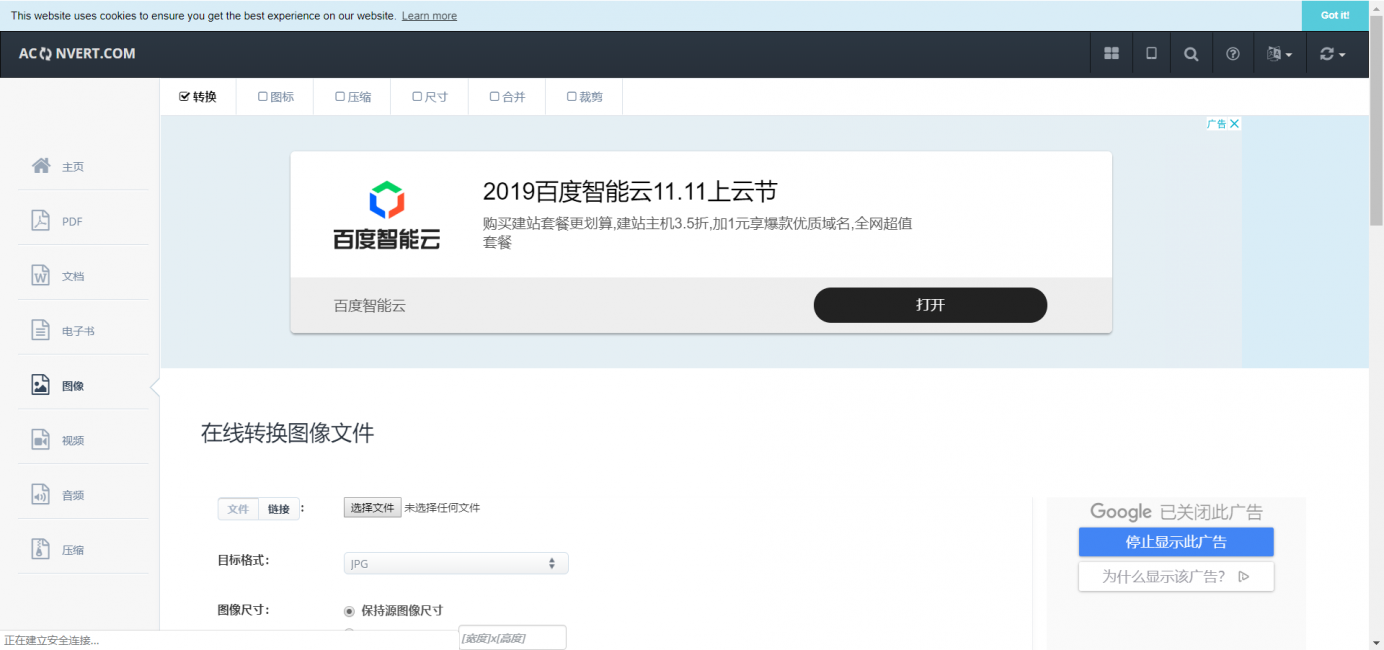
Task: Open the help question mark icon
Action: tap(1233, 54)
